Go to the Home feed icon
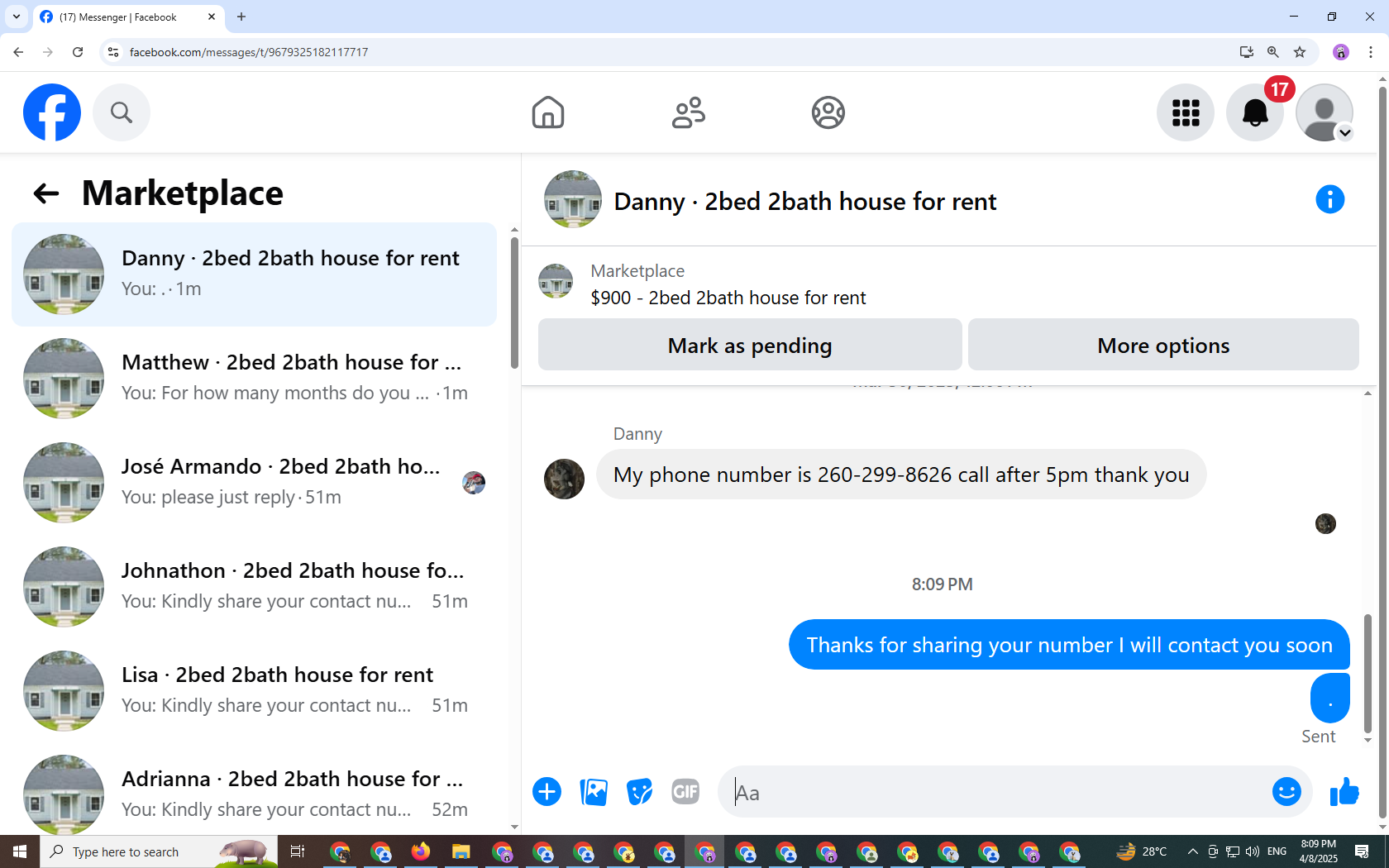This screenshot has height=868, width=1389. (x=548, y=112)
